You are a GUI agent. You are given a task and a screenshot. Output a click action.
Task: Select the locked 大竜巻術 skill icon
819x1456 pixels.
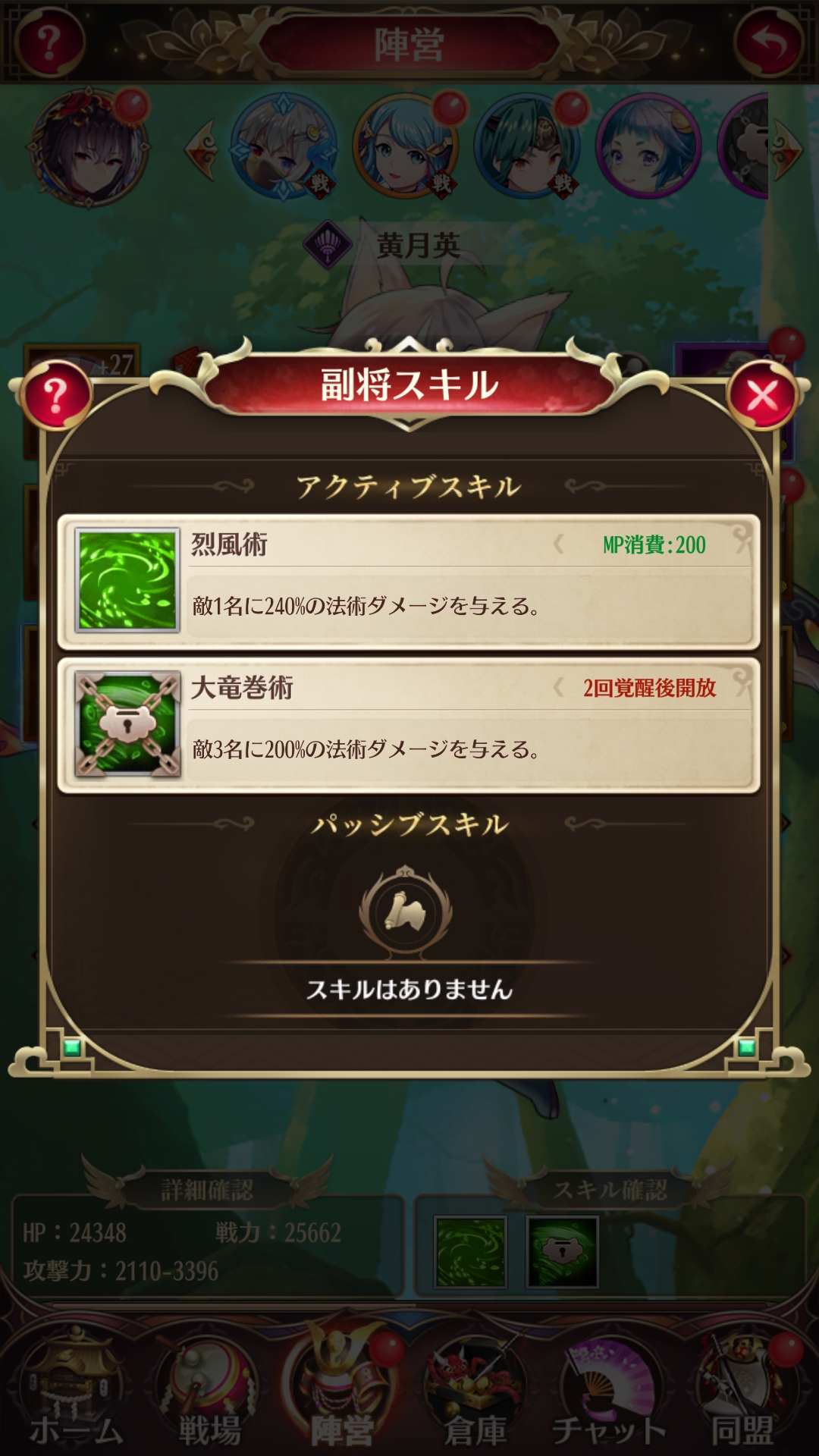click(x=127, y=723)
